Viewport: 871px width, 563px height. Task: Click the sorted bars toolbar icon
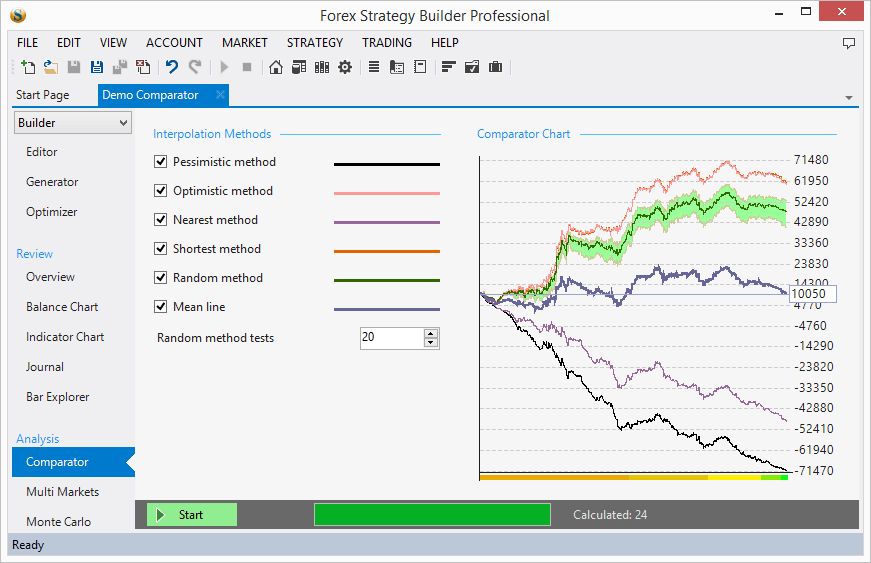(x=448, y=67)
